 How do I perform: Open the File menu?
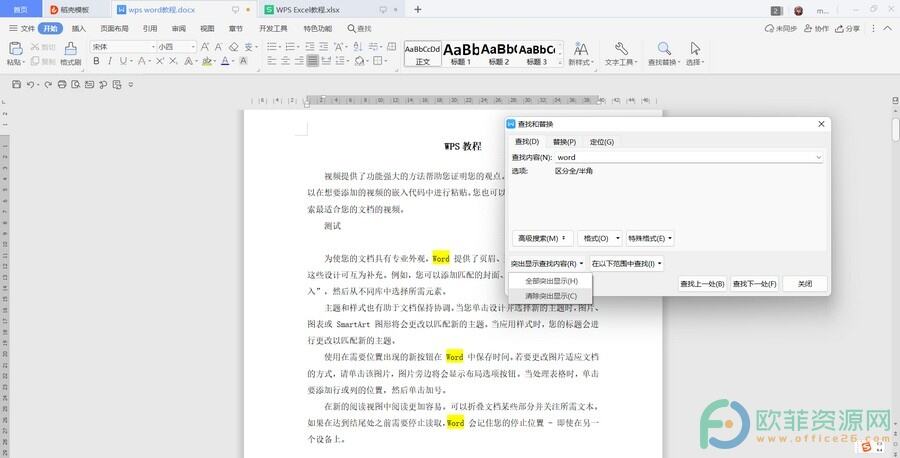click(22, 28)
